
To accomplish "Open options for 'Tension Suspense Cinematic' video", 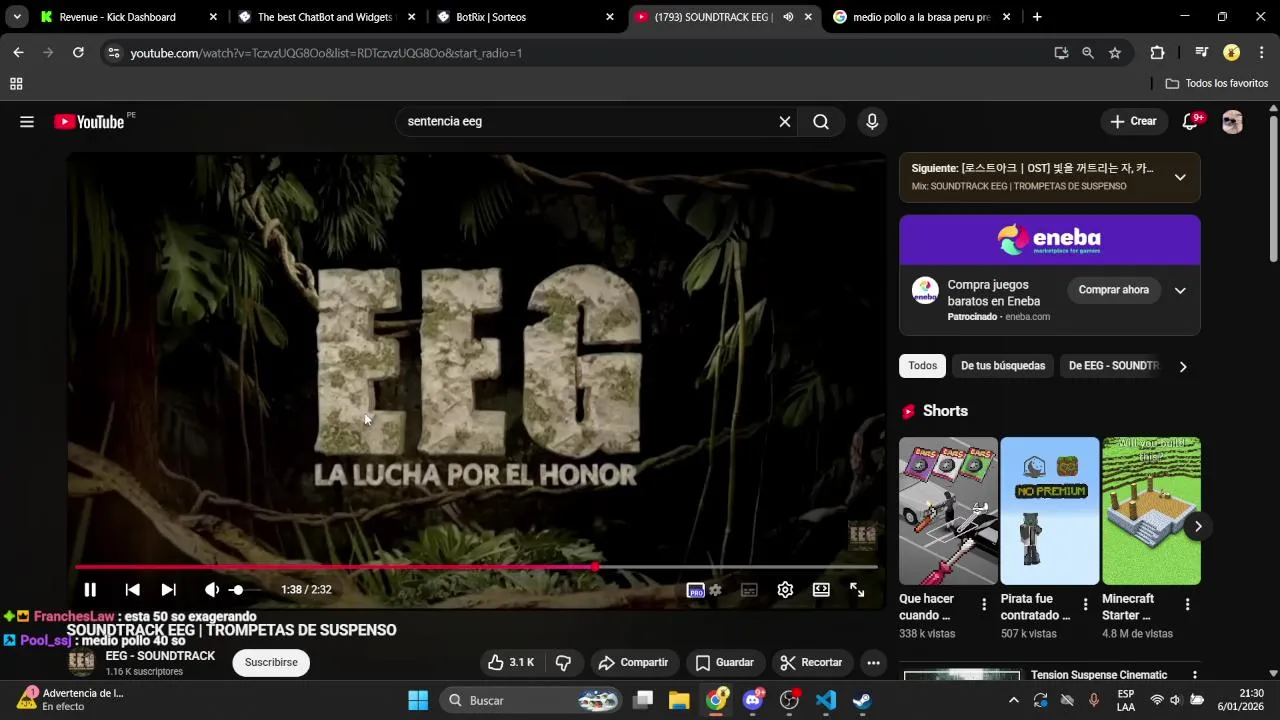I will [x=1194, y=676].
